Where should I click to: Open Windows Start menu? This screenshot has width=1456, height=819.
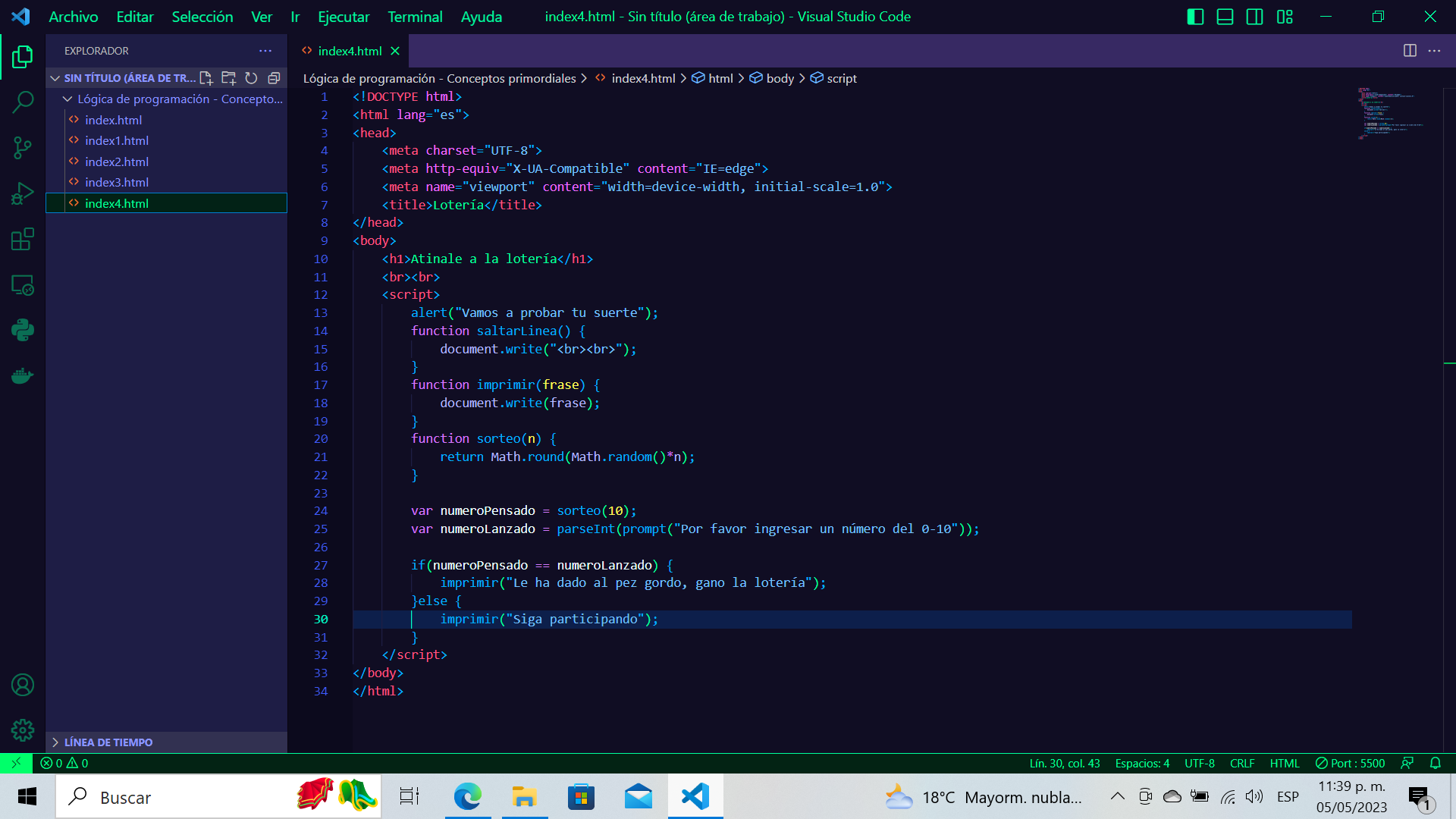[27, 796]
